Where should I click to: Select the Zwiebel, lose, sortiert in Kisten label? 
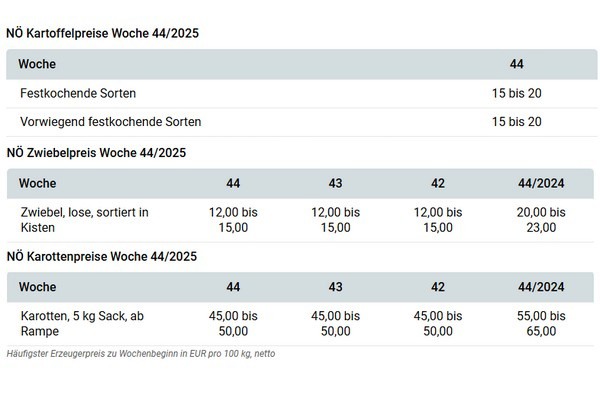[84, 220]
